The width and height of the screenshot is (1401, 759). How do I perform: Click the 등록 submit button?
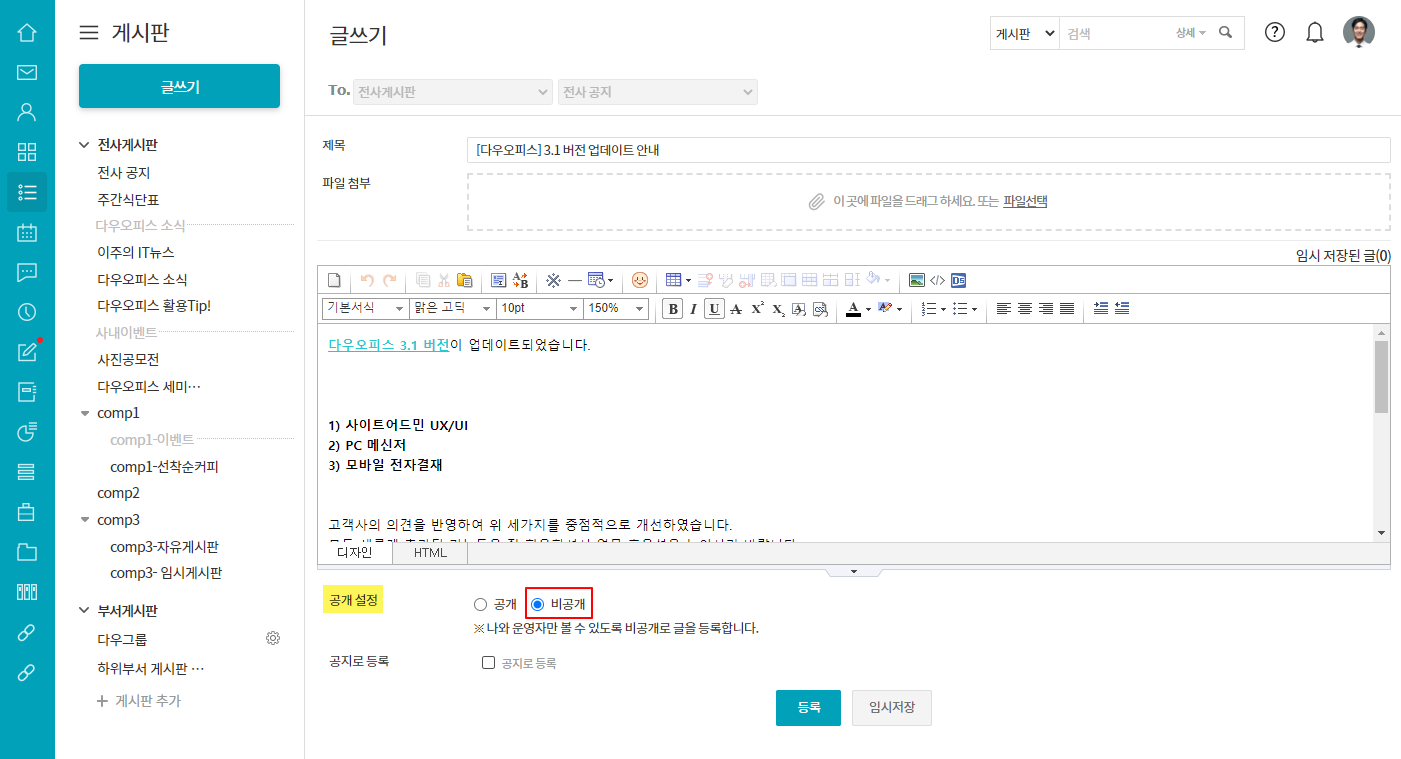click(808, 707)
